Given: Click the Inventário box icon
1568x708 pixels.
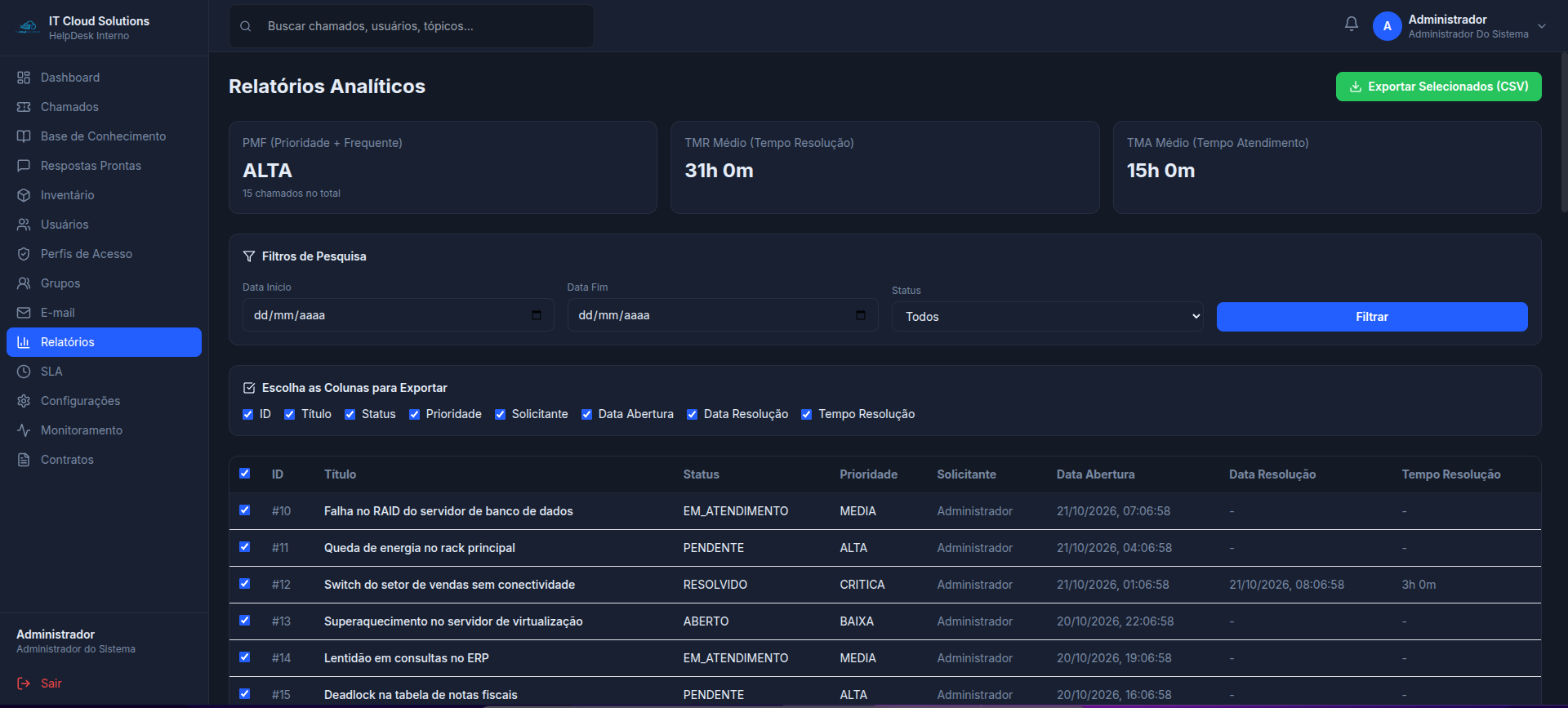Looking at the screenshot, I should pyautogui.click(x=24, y=195).
